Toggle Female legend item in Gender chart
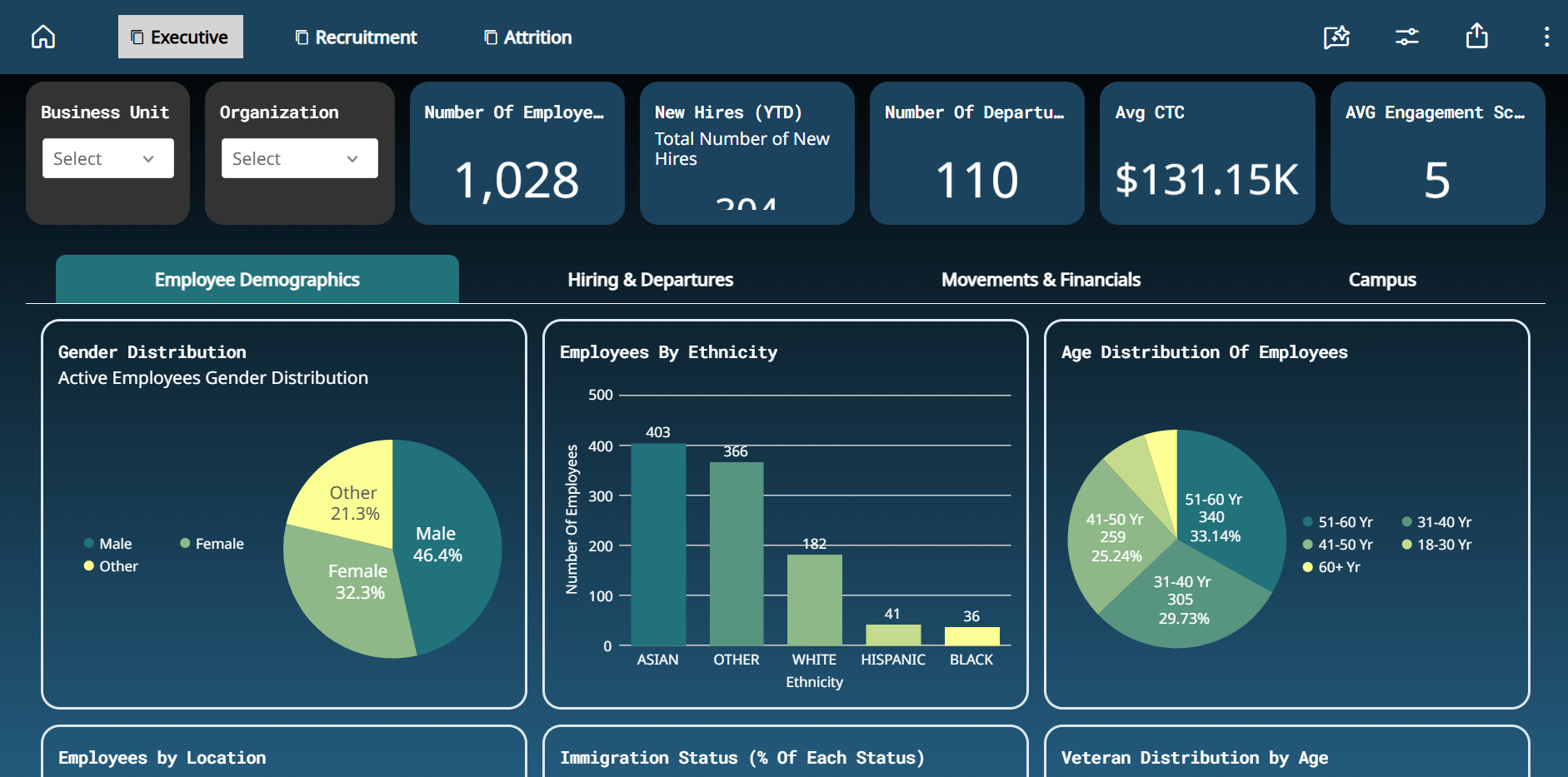 212,543
